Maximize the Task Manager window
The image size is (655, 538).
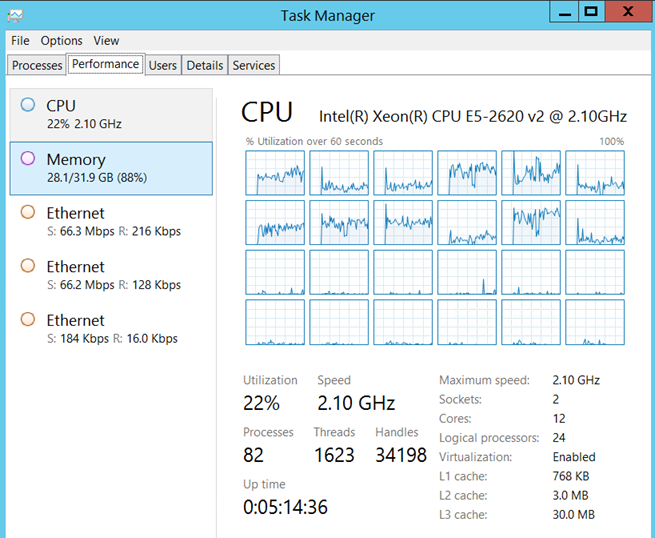[x=591, y=12]
